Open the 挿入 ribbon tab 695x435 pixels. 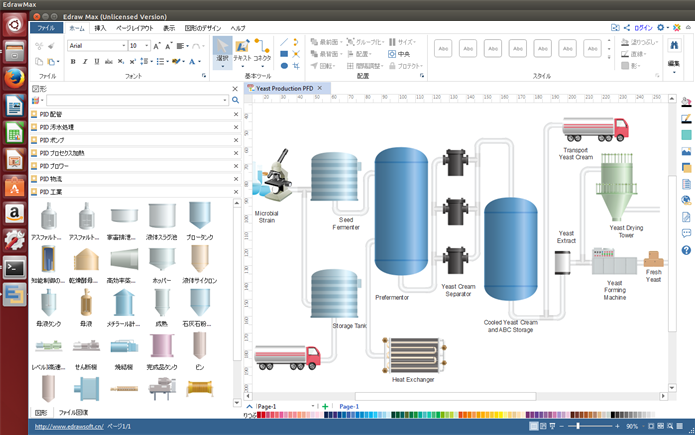pos(100,28)
